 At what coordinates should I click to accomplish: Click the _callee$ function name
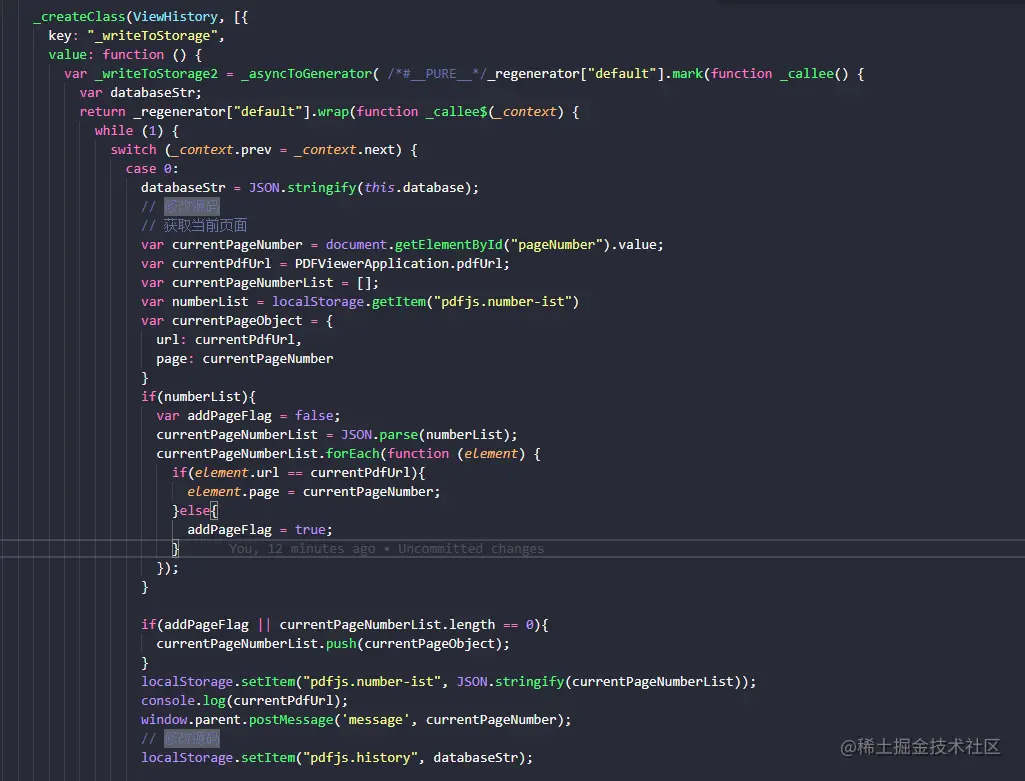tap(456, 111)
